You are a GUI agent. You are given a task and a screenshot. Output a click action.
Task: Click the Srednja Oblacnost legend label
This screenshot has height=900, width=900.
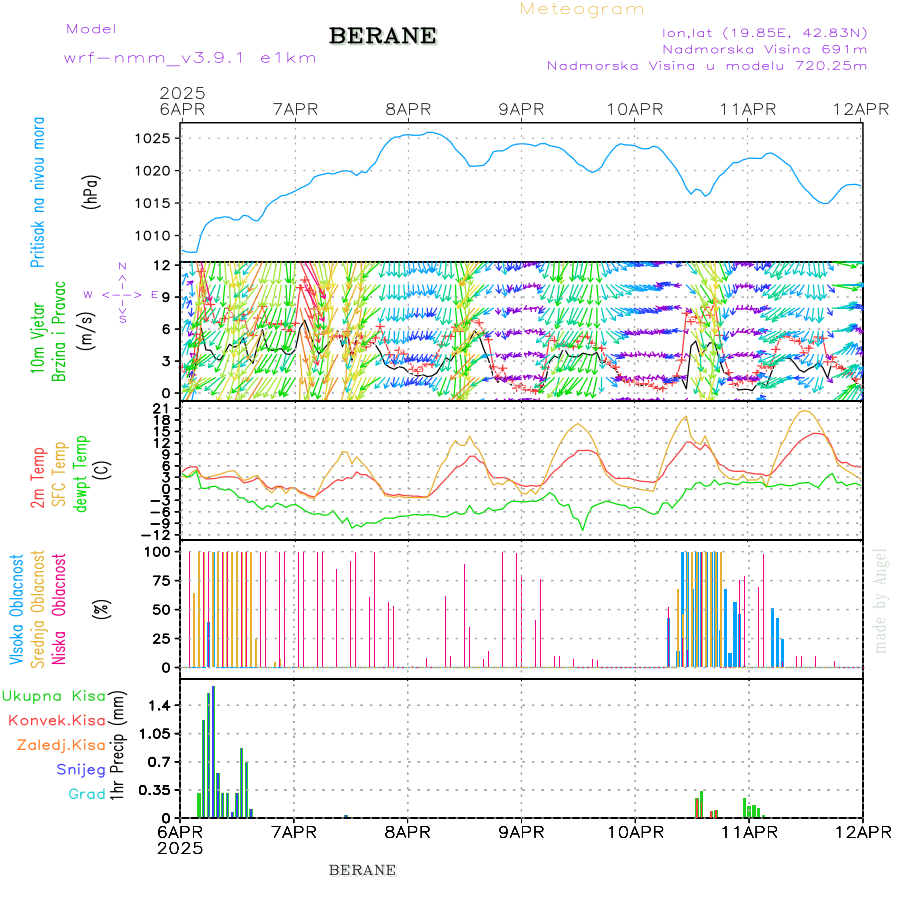pos(37,609)
